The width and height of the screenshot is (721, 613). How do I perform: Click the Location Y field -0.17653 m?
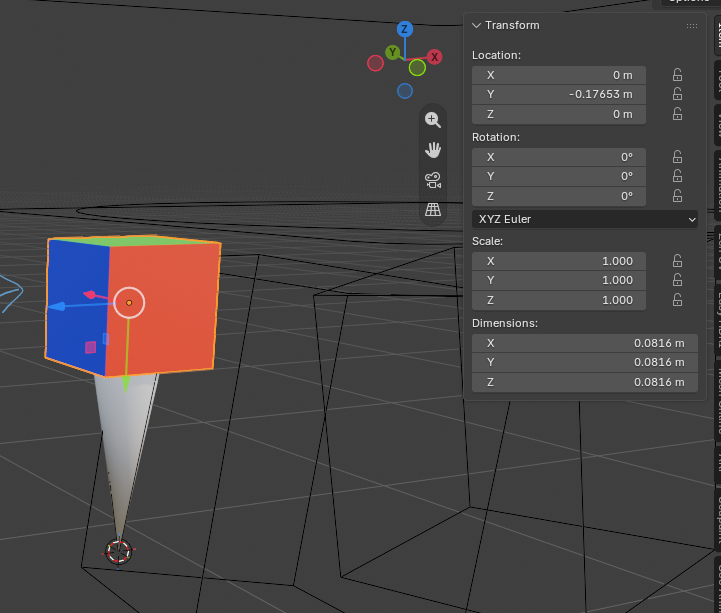559,94
